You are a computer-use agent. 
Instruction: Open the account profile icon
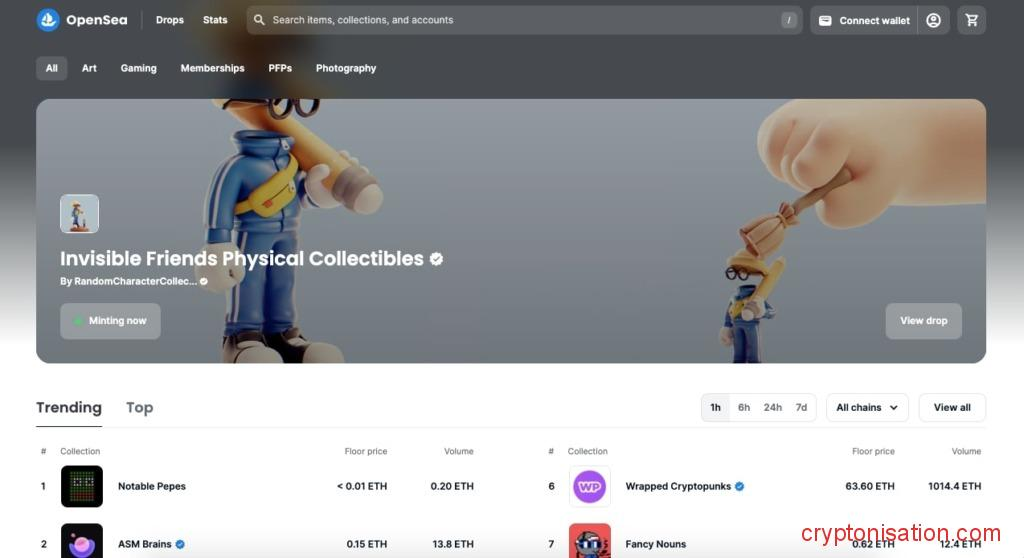933,20
